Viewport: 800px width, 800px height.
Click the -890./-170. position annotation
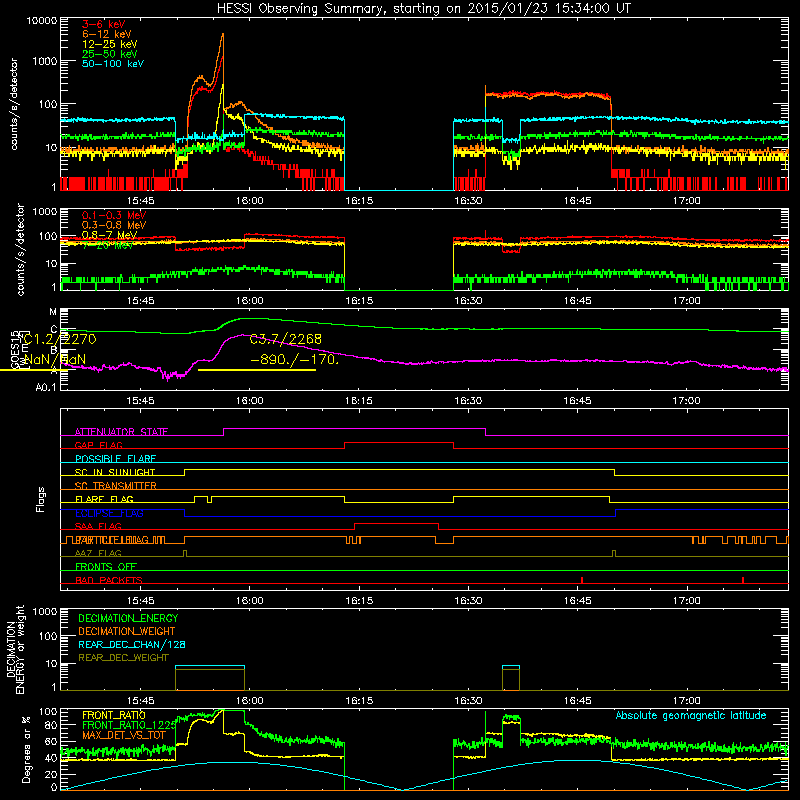[294, 360]
